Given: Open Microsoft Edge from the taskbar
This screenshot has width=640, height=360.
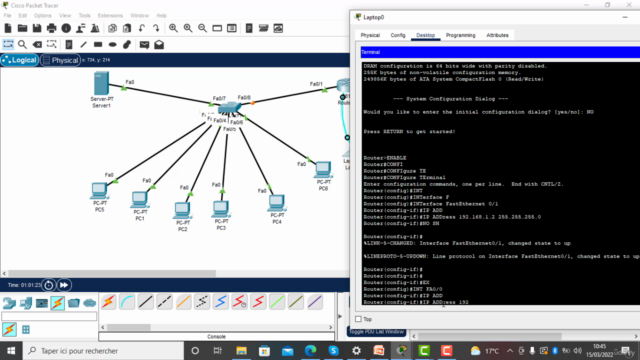Looking at the screenshot, I should (x=311, y=351).
